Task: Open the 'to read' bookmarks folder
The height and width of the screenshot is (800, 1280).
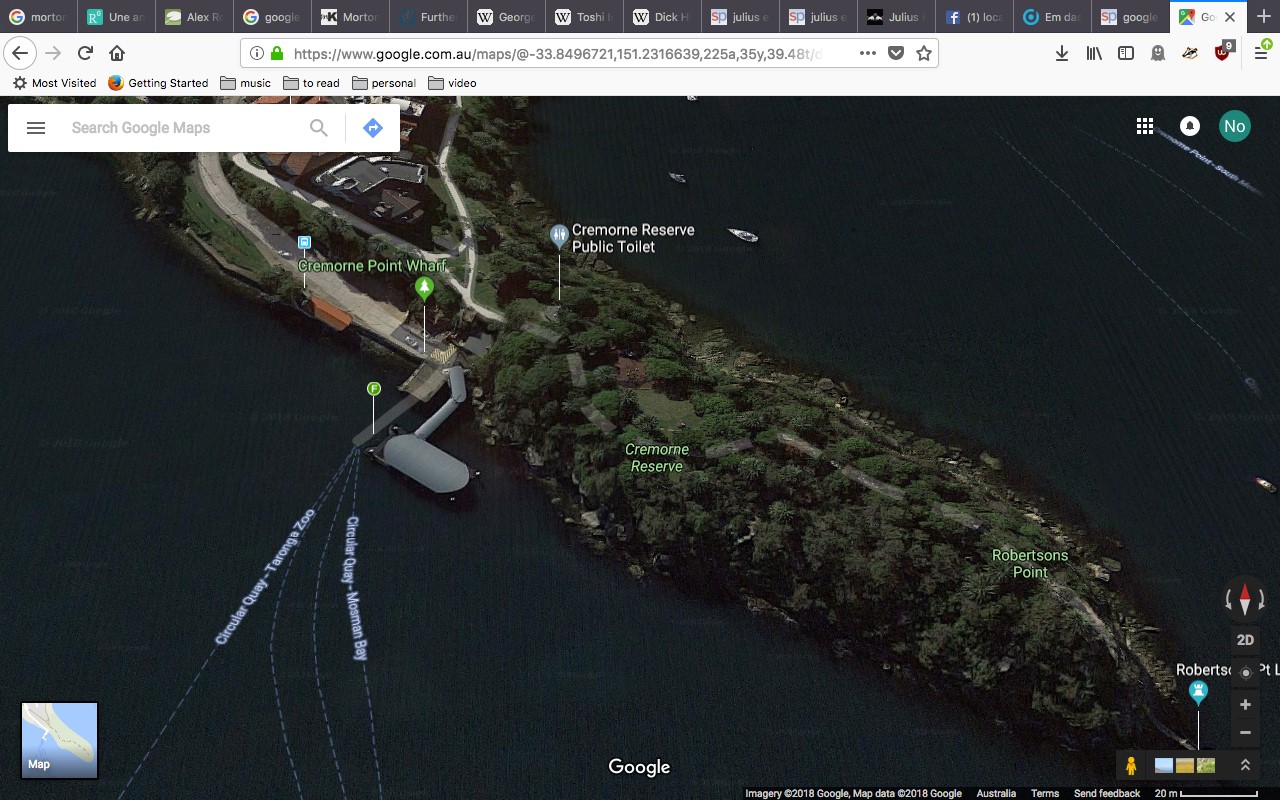Action: pos(311,83)
